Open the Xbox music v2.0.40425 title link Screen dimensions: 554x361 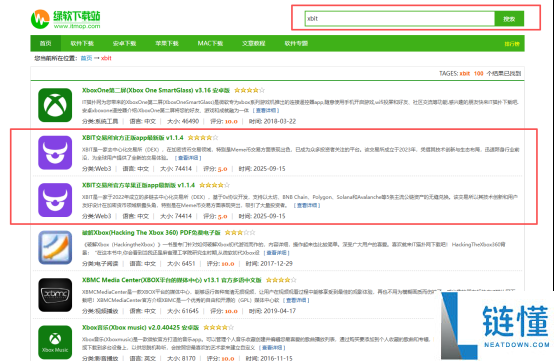coord(141,328)
